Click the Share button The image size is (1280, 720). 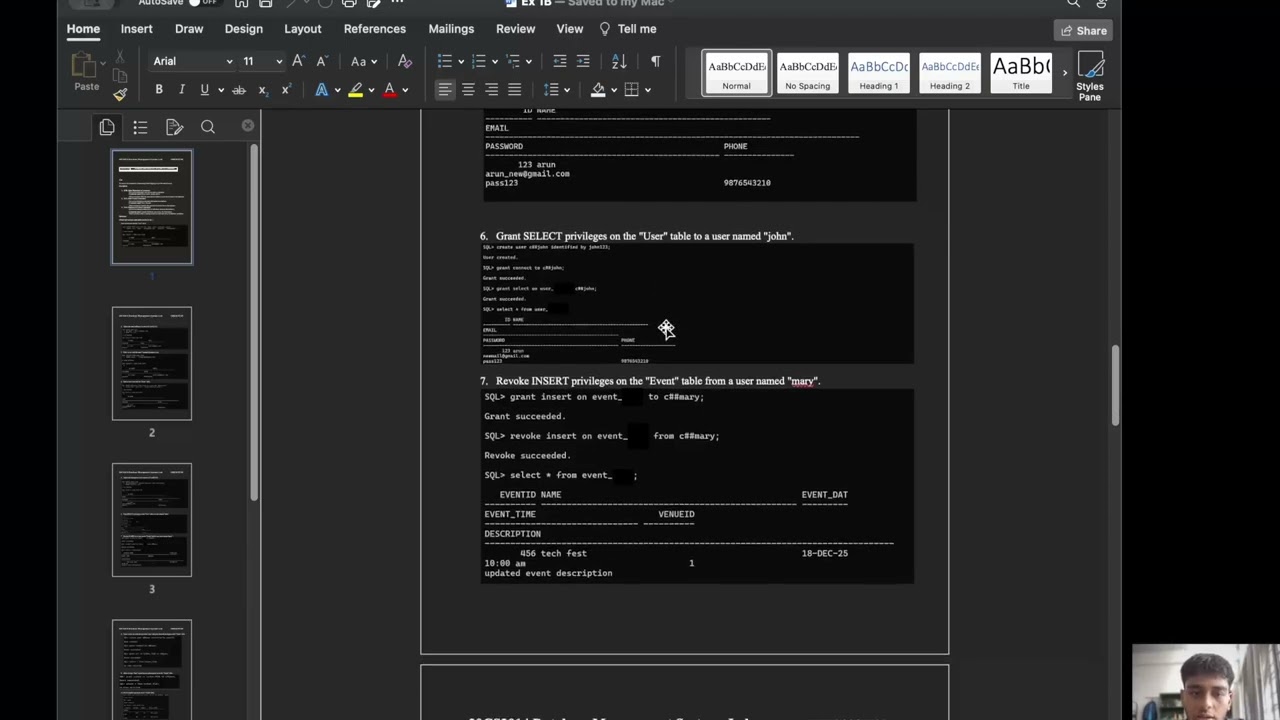(x=1084, y=30)
